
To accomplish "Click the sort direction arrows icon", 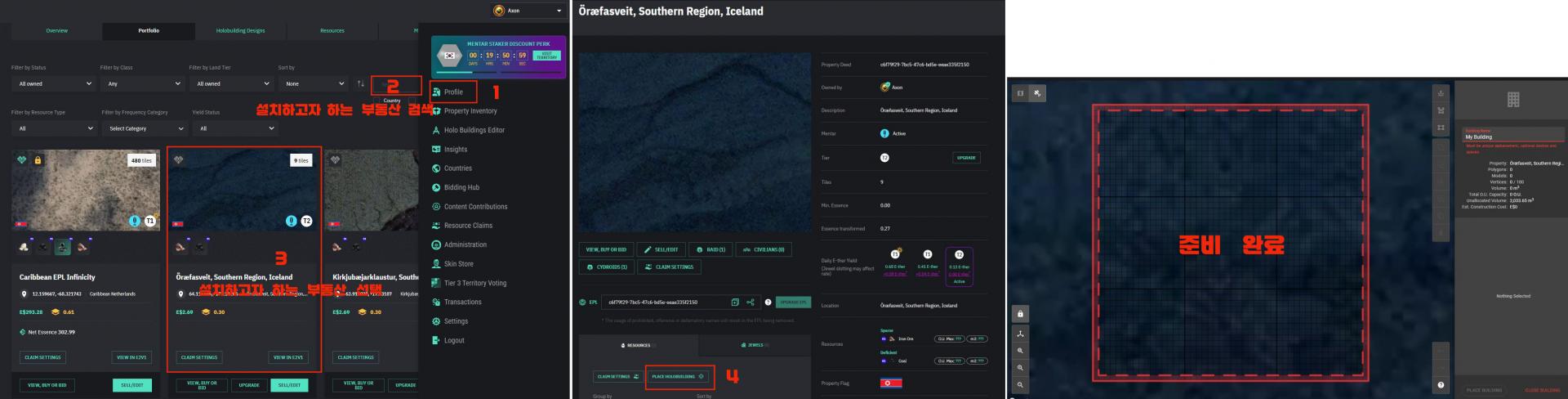I will 361,83.
